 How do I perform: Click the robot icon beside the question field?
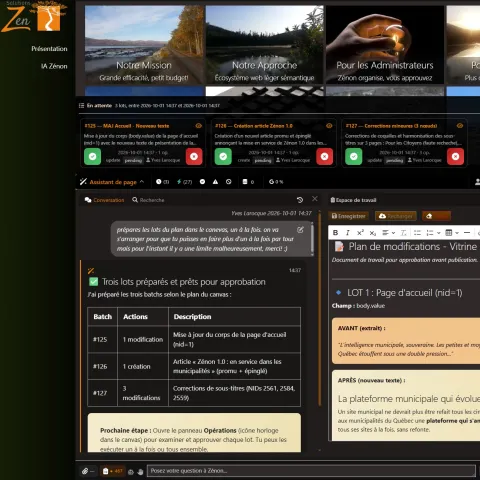(131, 472)
